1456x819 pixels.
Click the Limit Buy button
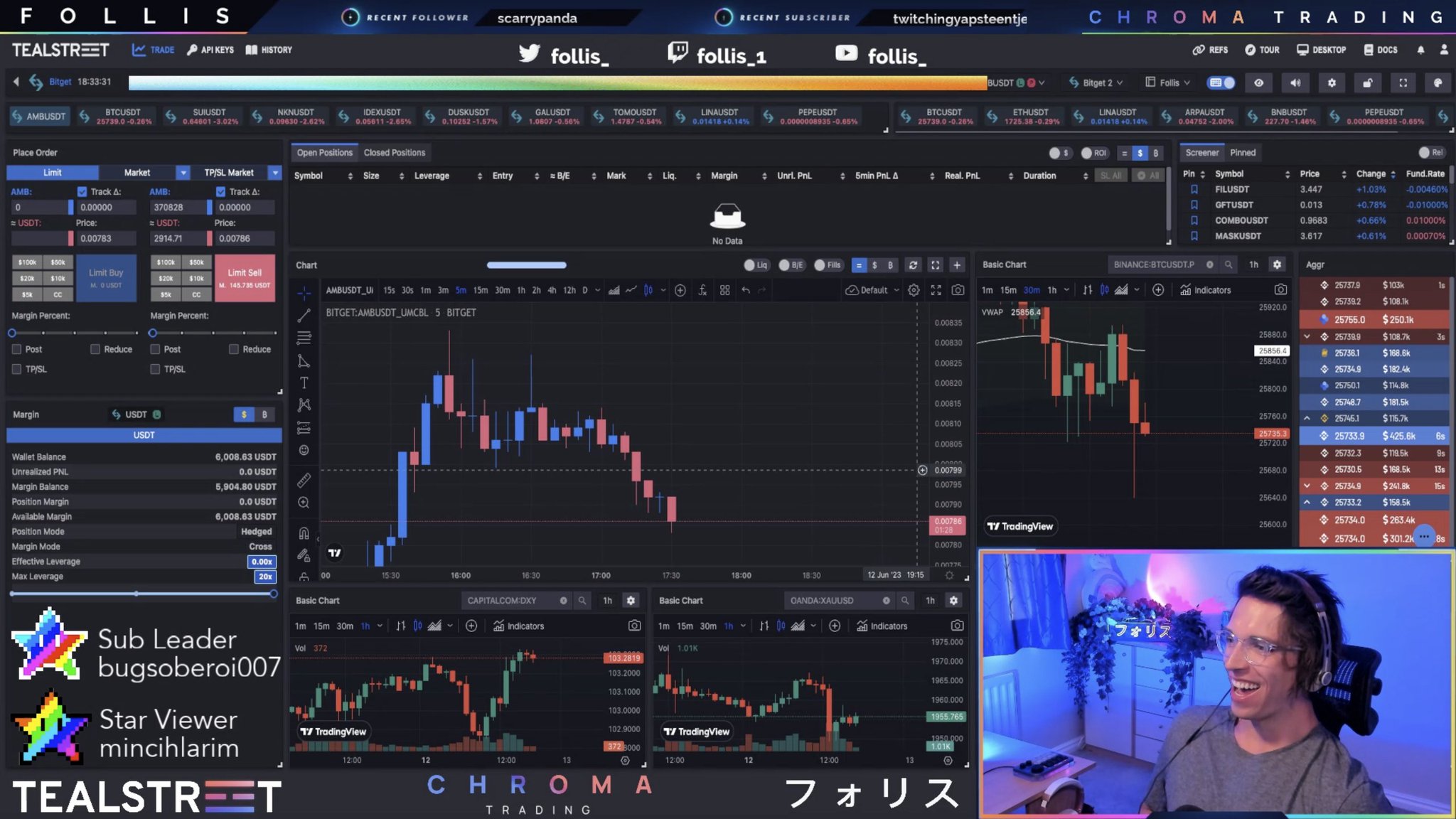click(106, 278)
